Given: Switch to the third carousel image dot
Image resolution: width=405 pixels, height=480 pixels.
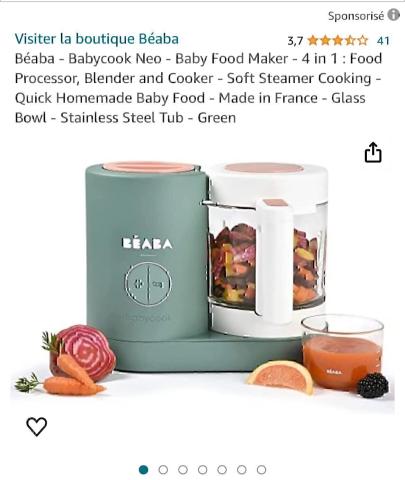Looking at the screenshot, I should (x=183, y=470).
